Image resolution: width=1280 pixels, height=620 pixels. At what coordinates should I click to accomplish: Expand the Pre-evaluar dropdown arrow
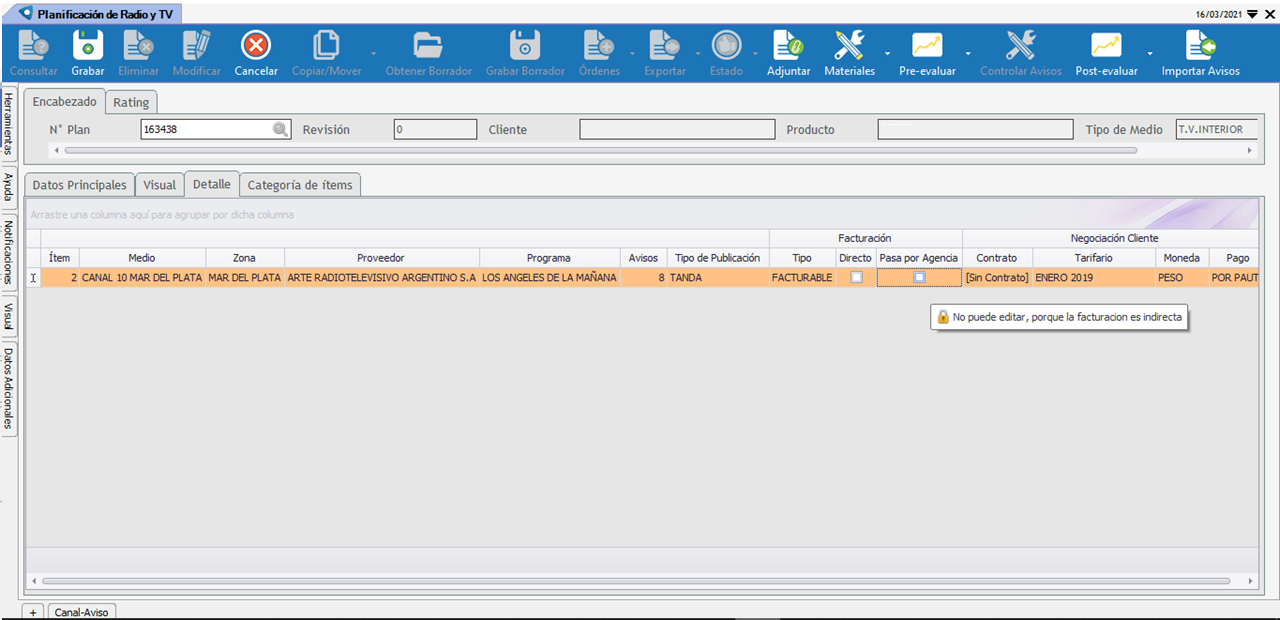(968, 53)
